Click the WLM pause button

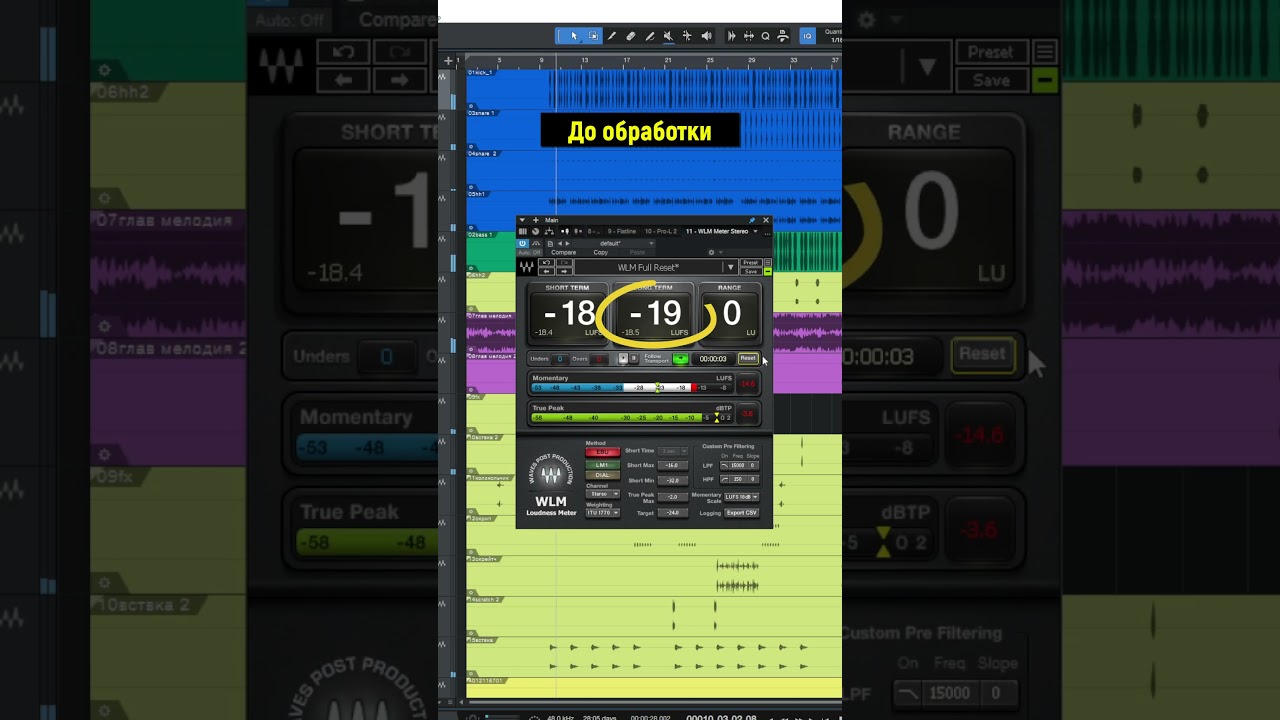(x=634, y=358)
